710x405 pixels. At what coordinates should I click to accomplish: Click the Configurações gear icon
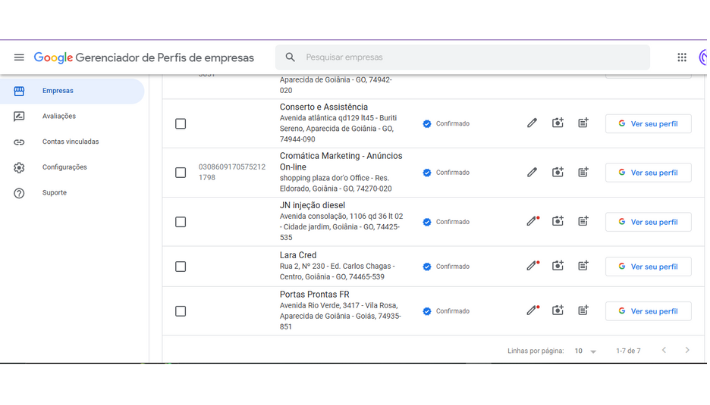click(x=19, y=168)
